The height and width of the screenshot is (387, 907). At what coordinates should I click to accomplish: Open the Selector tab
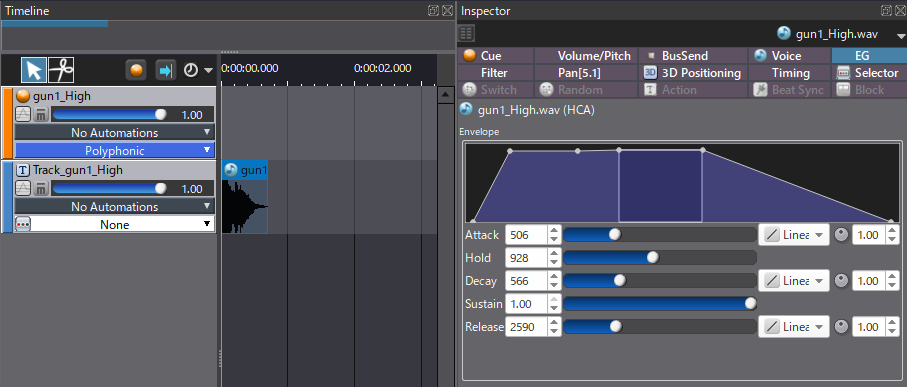click(x=869, y=73)
